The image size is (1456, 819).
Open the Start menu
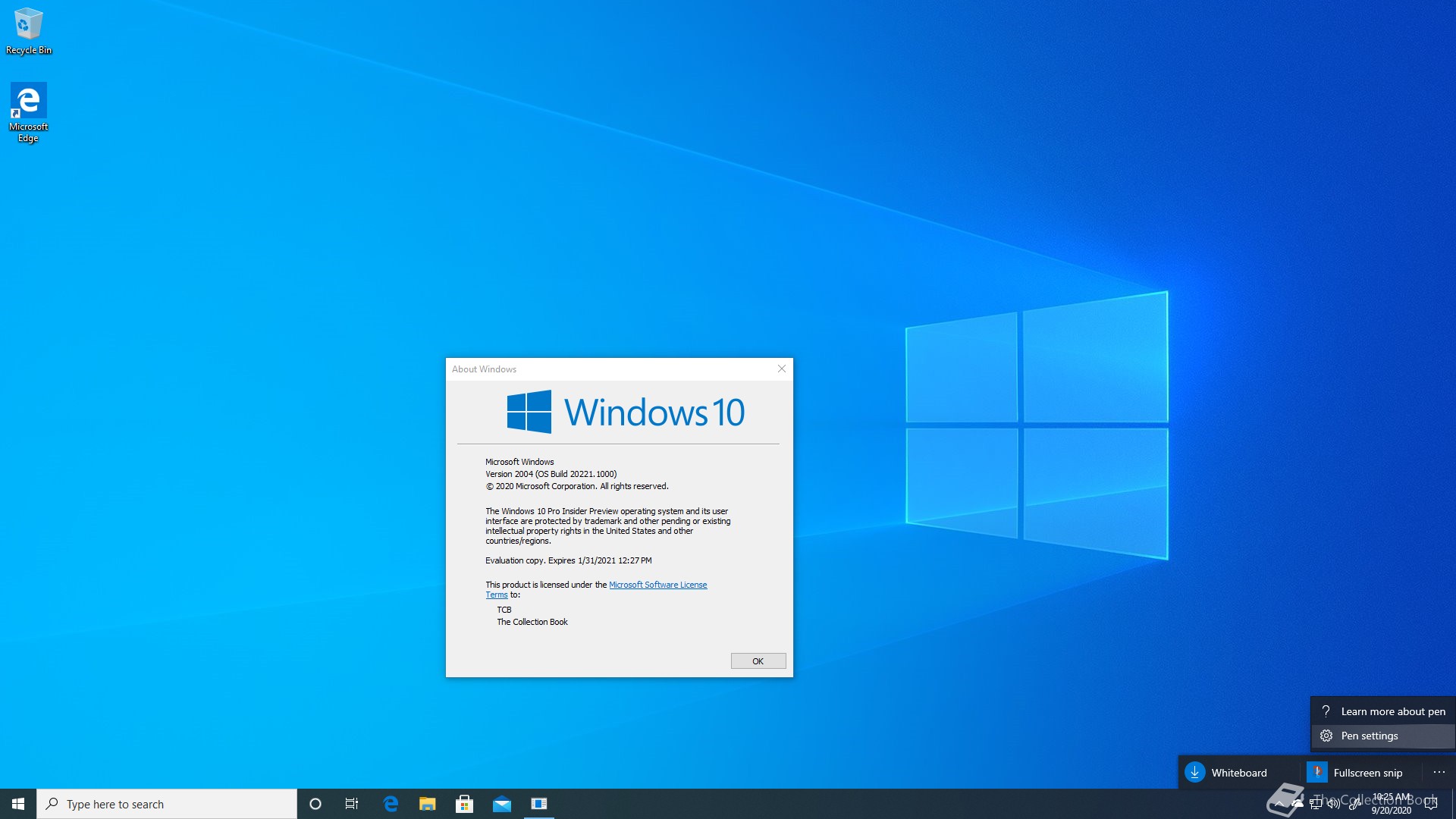pyautogui.click(x=18, y=804)
